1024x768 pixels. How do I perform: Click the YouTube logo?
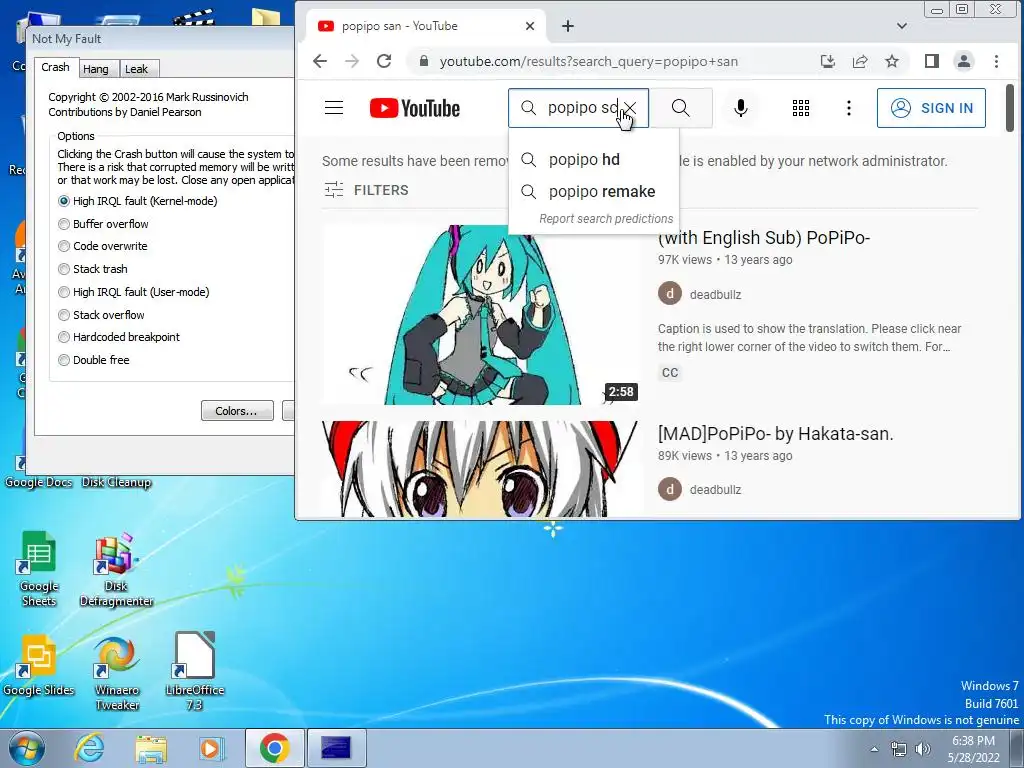click(x=415, y=108)
